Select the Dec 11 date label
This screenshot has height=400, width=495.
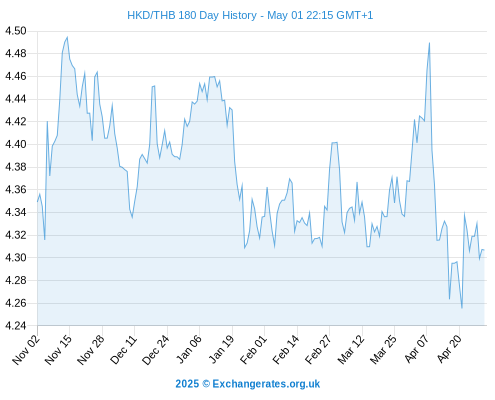123,349
